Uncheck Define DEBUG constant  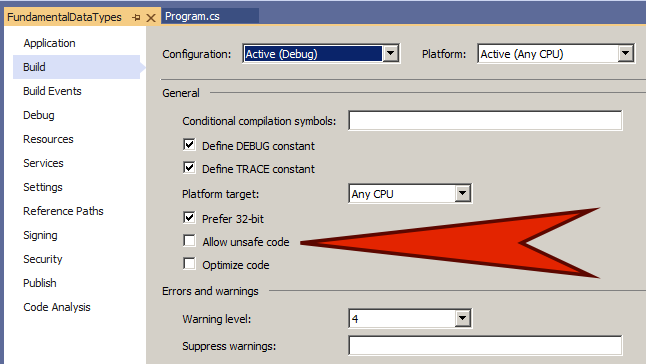click(189, 145)
